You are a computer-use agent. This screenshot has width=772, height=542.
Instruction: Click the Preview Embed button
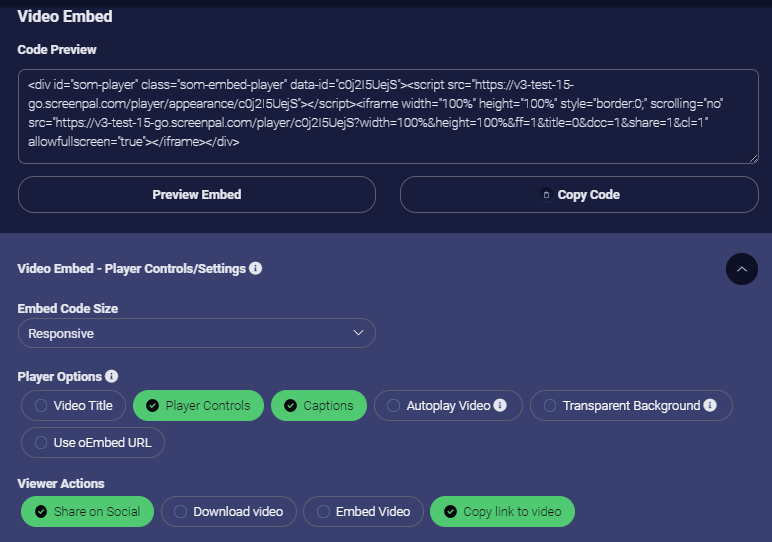click(197, 194)
